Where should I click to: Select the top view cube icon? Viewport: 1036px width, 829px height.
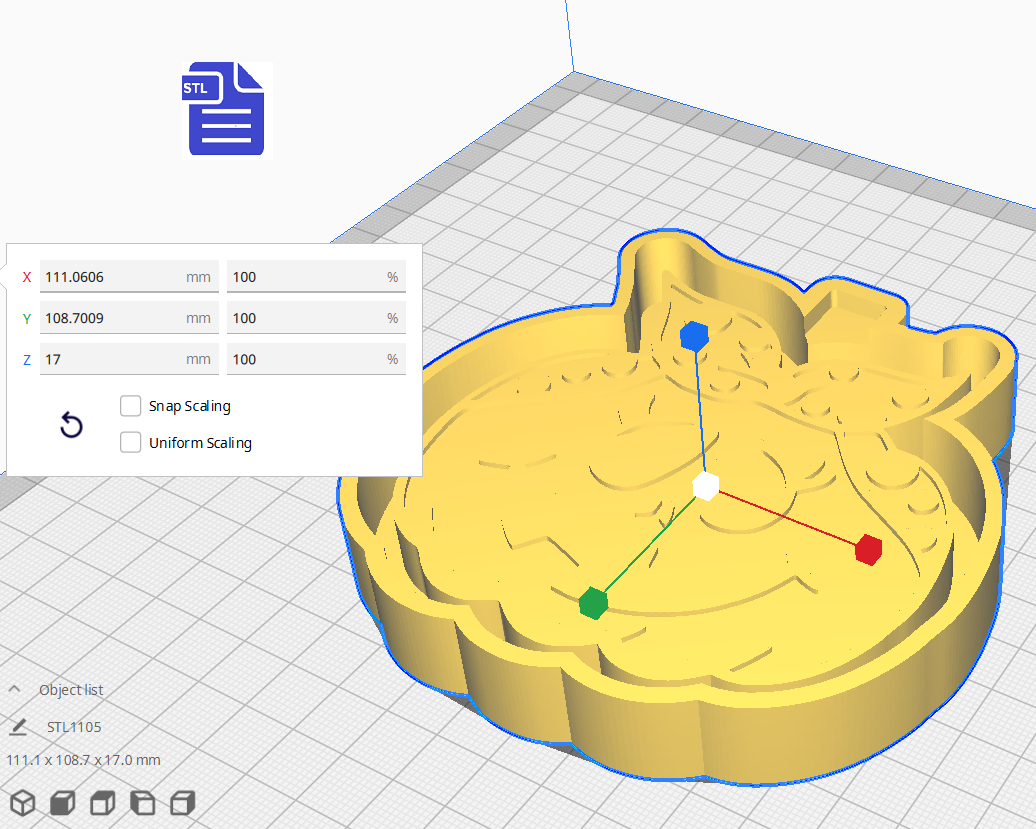[x=102, y=803]
